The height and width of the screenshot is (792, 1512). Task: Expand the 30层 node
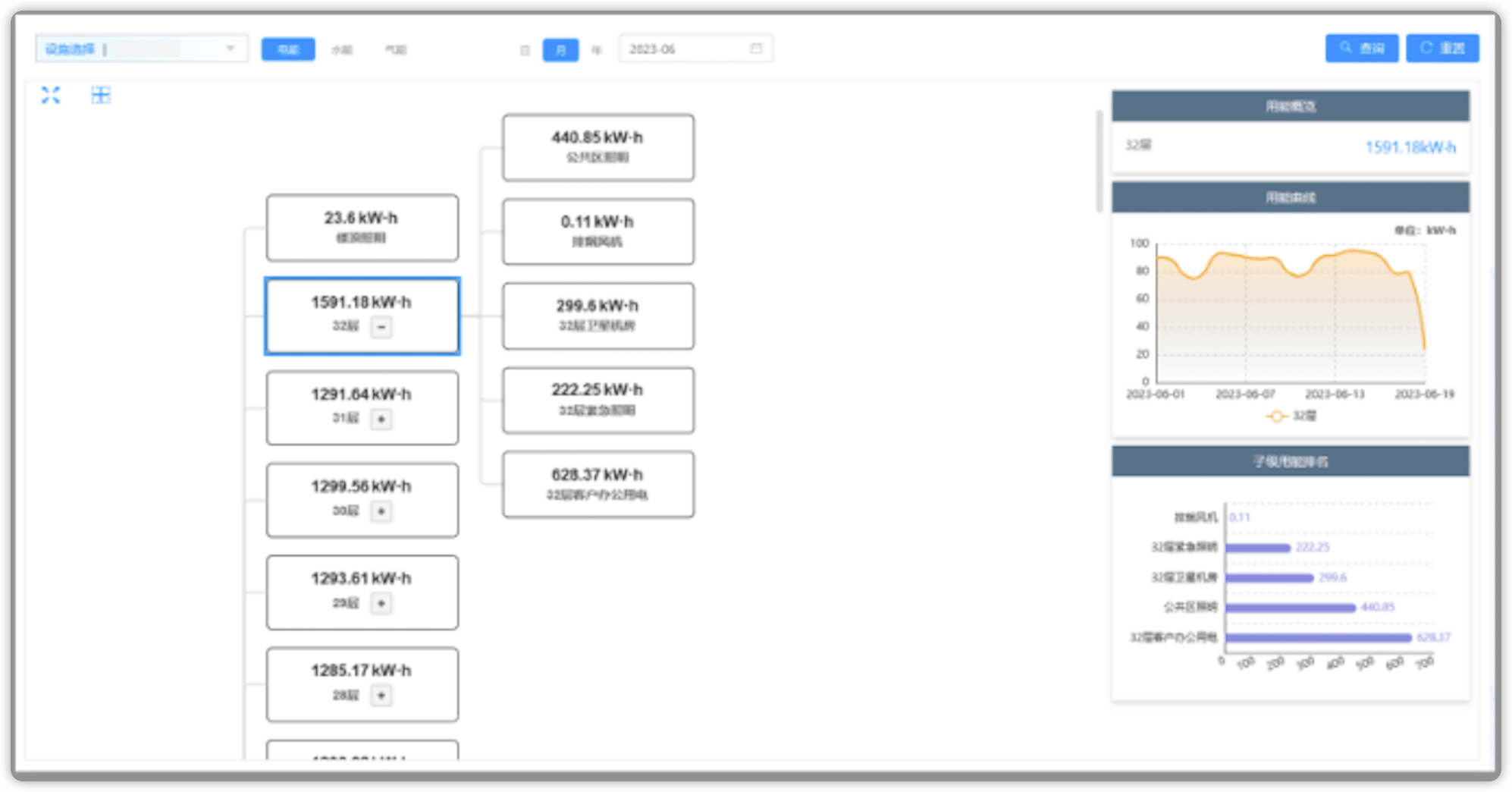coord(381,511)
